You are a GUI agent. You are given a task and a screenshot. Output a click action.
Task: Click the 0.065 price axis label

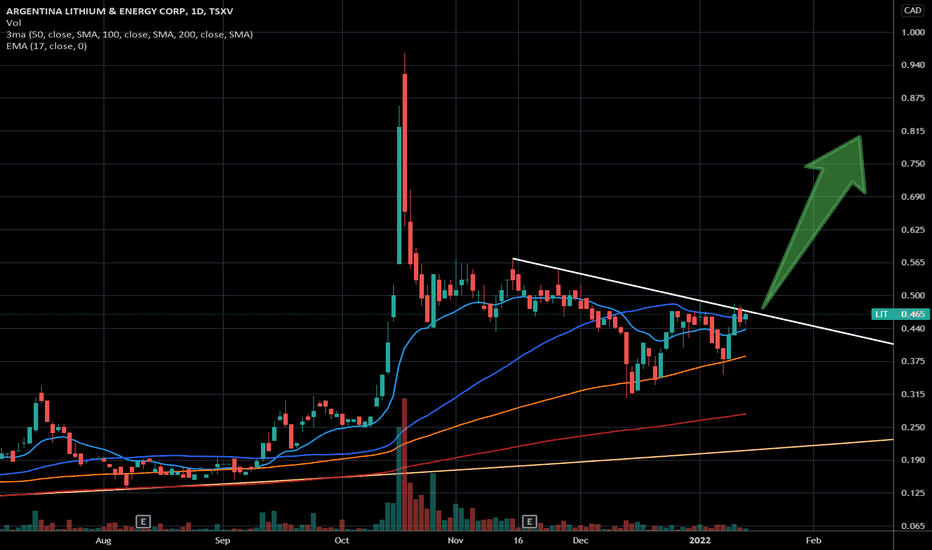coord(913,526)
